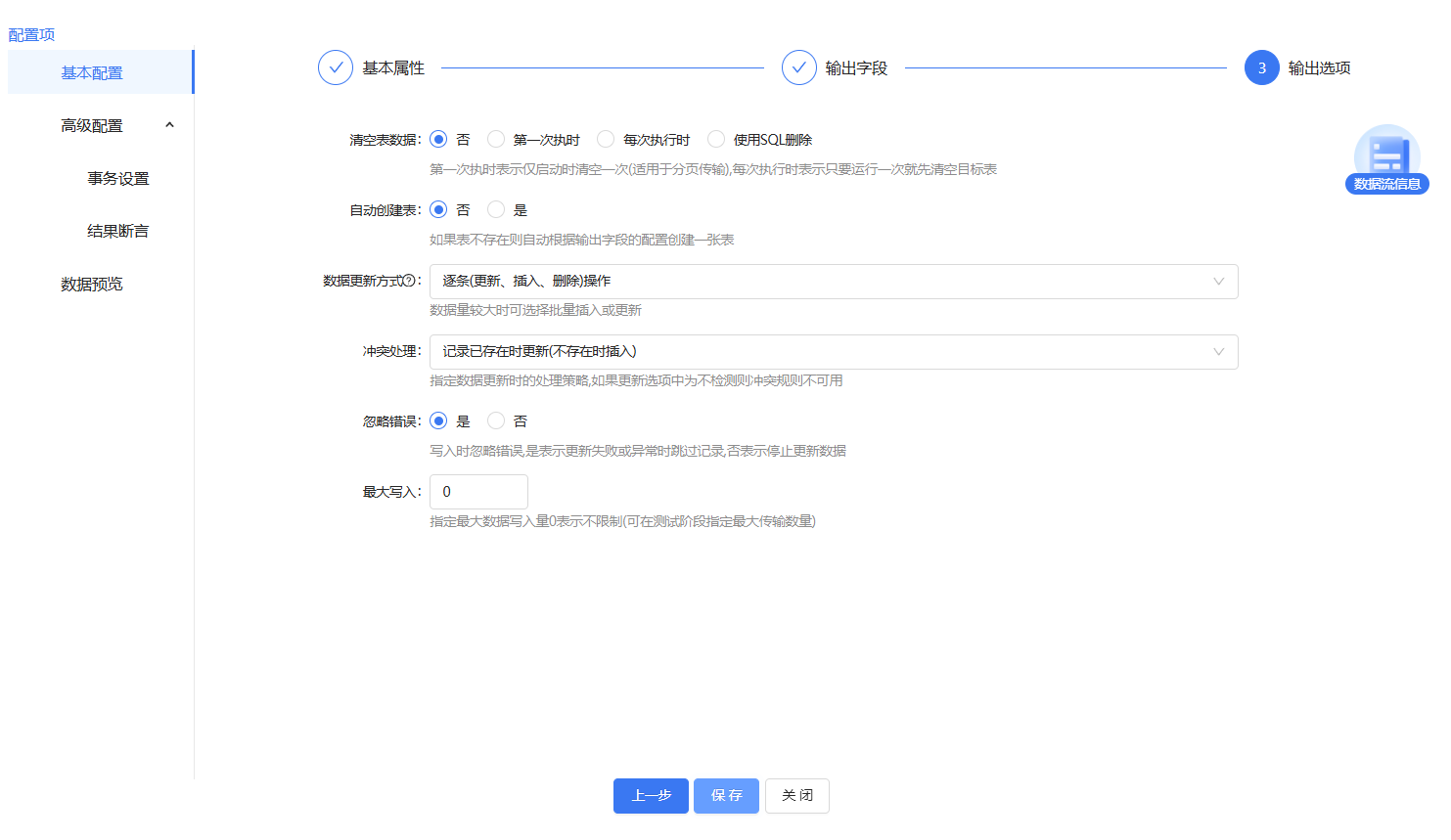Click the help icon next to 数据更新方式

[x=409, y=281]
